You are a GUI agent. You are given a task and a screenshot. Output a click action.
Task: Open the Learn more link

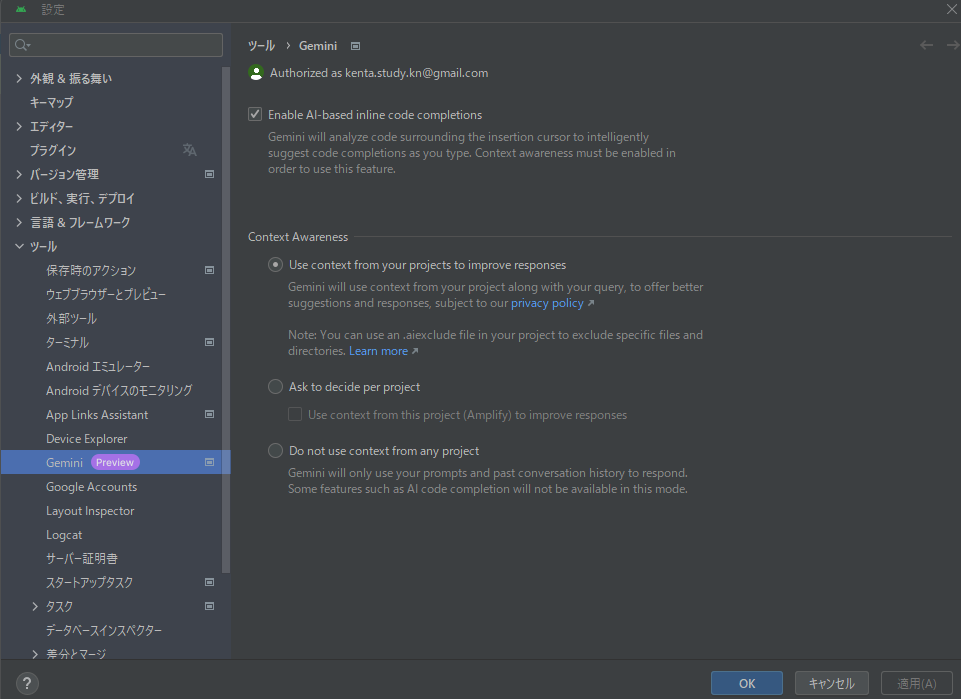click(x=378, y=351)
